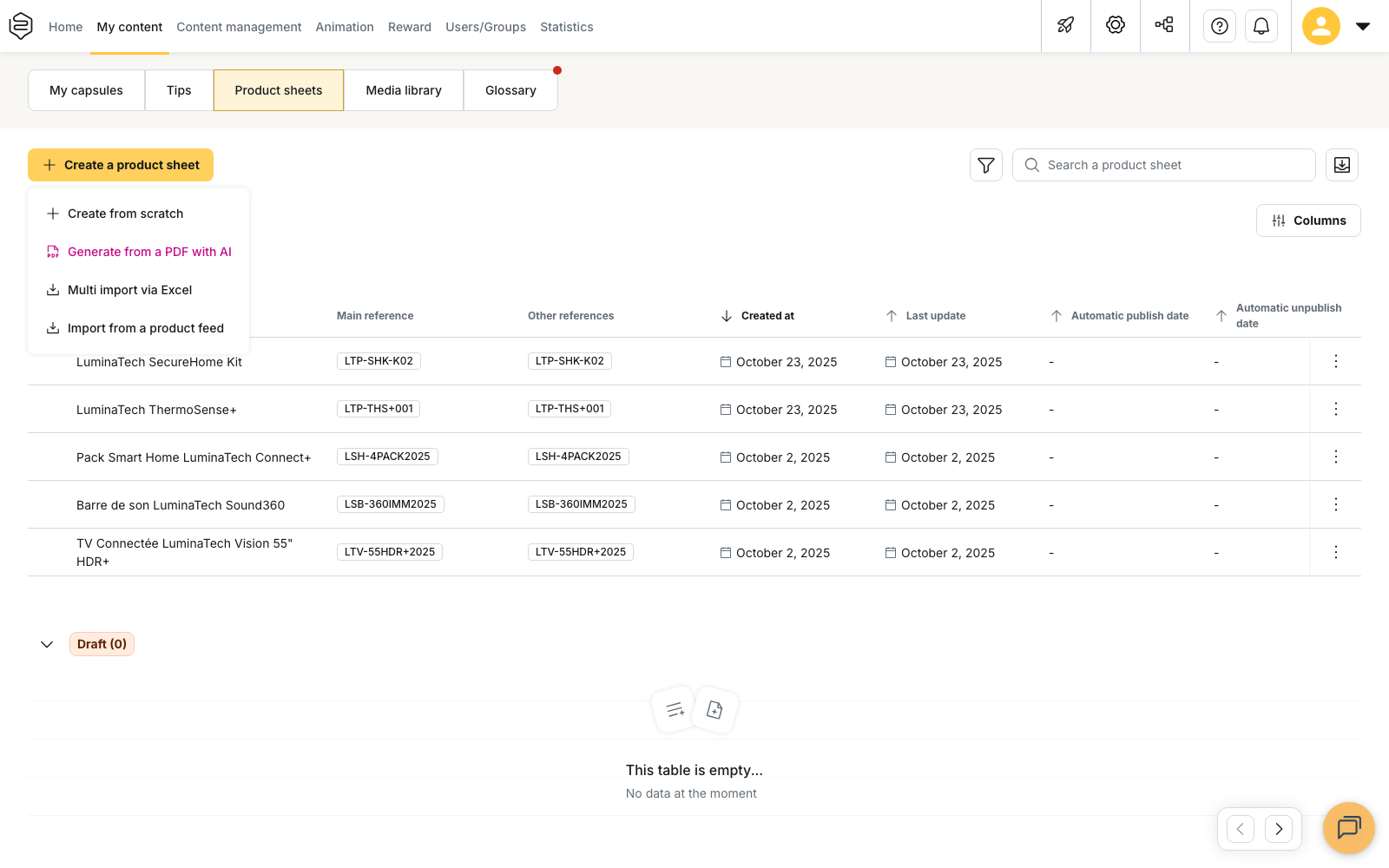Open the settings gear icon
The height and width of the screenshot is (868, 1389).
pyautogui.click(x=1116, y=26)
